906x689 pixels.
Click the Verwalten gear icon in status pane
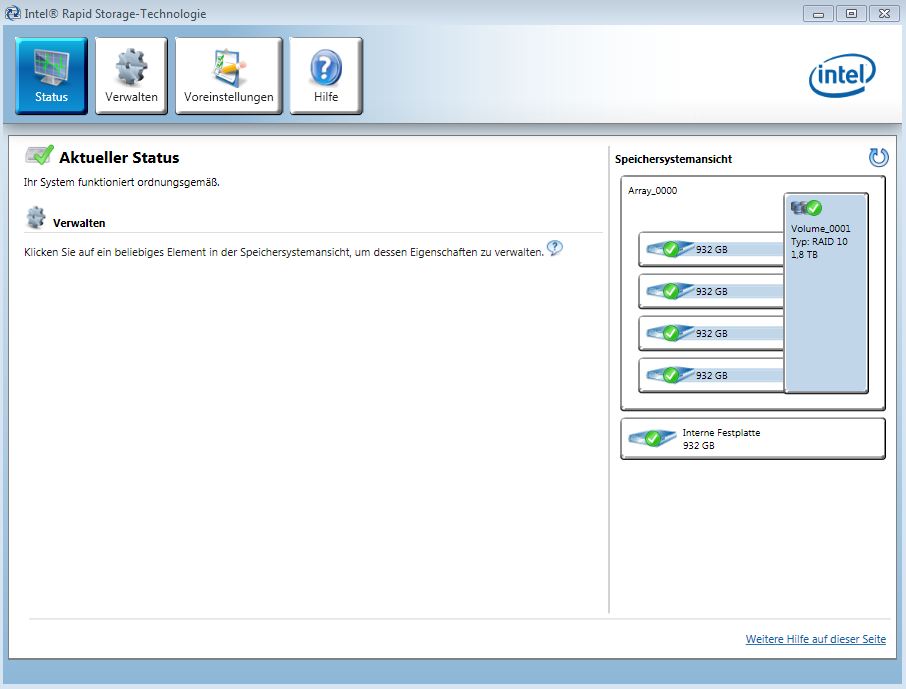click(36, 217)
